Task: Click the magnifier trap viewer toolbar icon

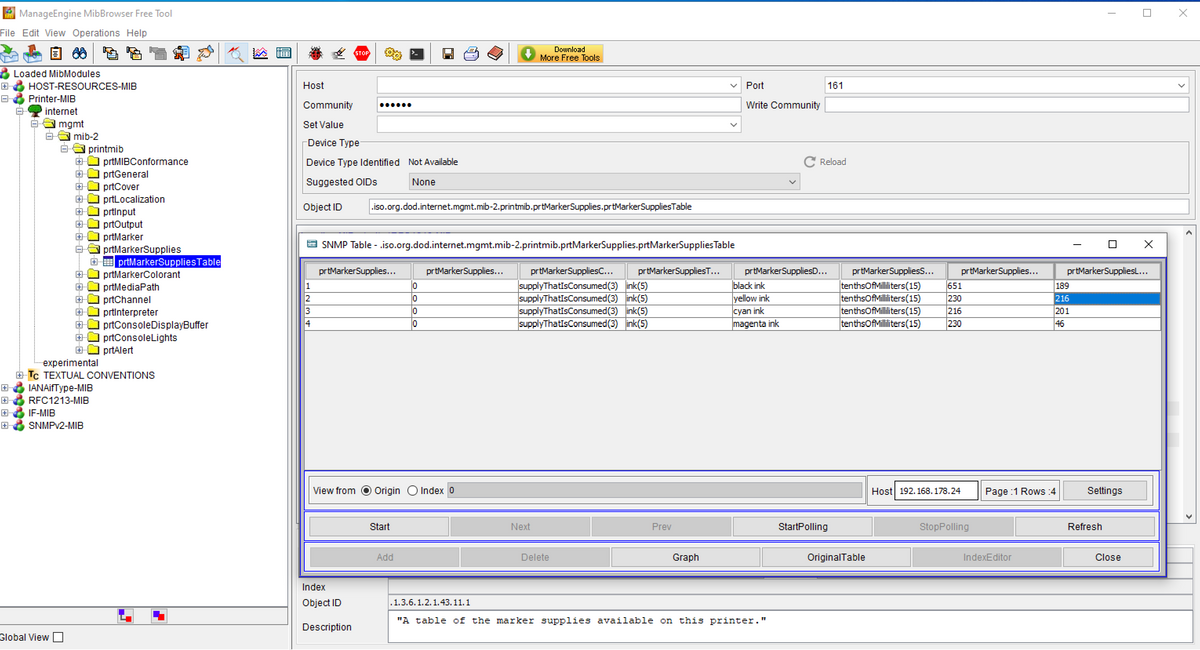Action: pyautogui.click(x=236, y=53)
